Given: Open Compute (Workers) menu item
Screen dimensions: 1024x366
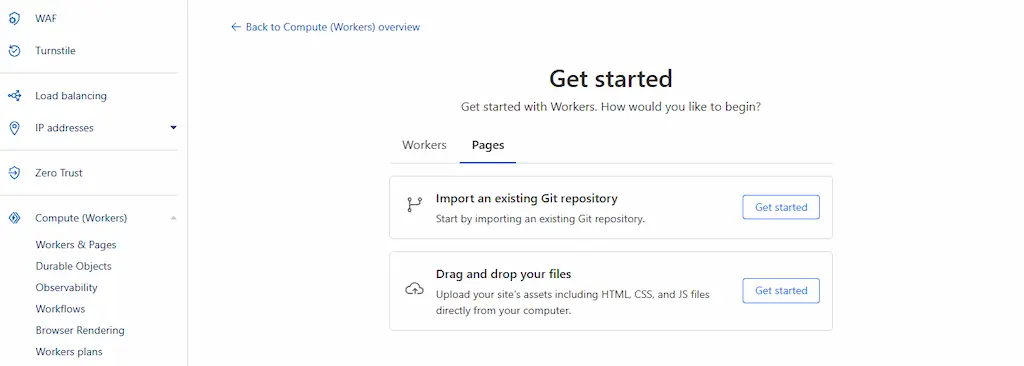Looking at the screenshot, I should [81, 218].
